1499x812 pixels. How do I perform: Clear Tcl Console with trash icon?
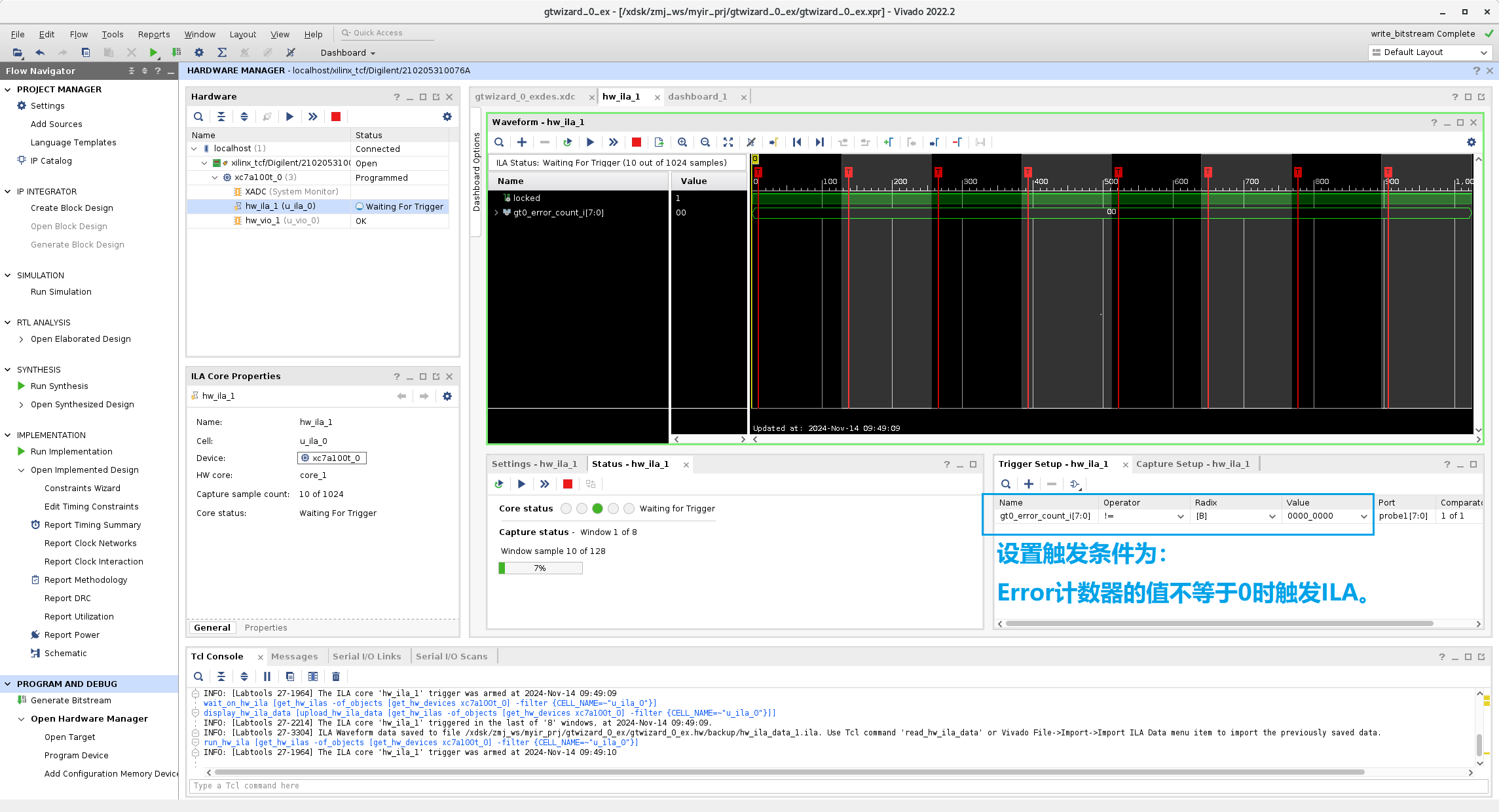click(x=336, y=676)
